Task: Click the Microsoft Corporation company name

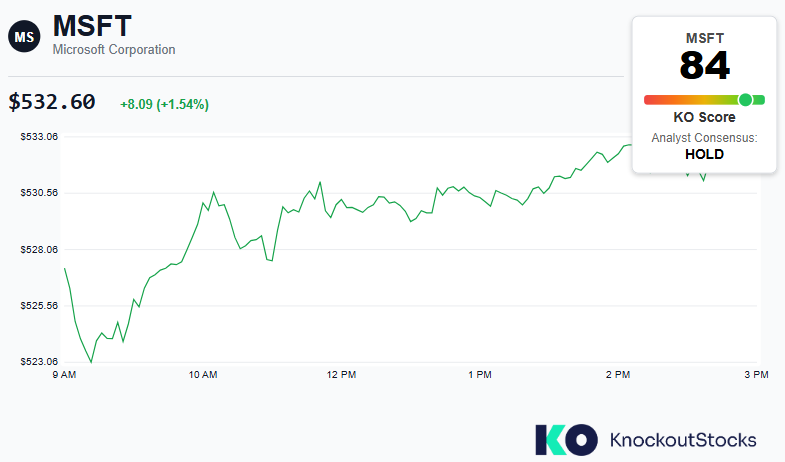Action: tap(114, 50)
